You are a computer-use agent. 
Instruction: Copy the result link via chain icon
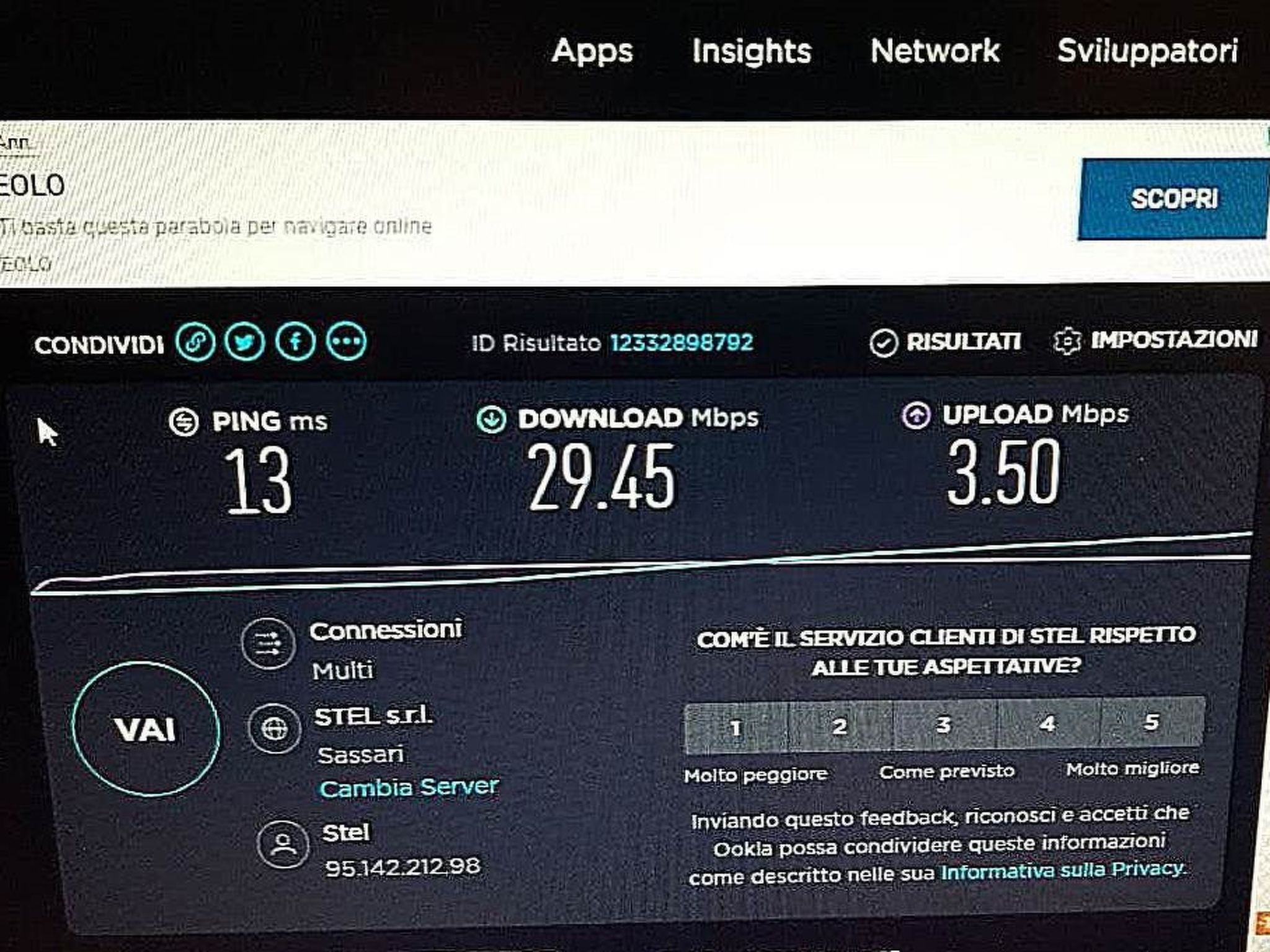tap(195, 342)
